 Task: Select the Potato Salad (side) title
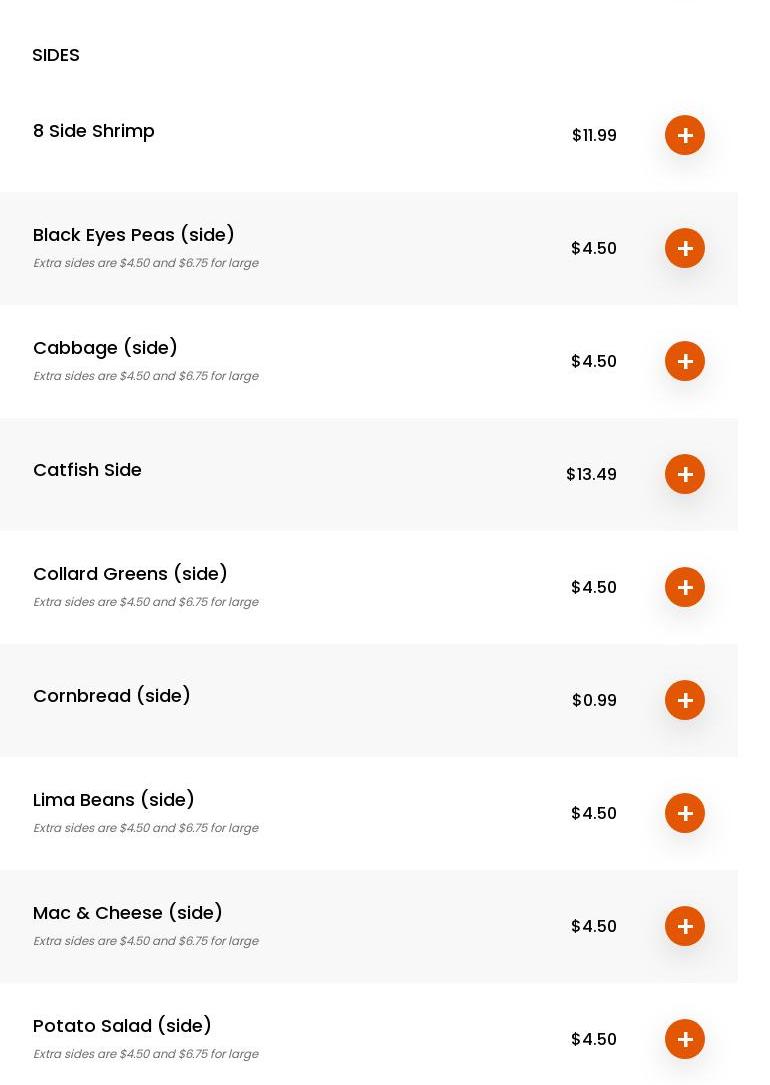pos(122,1026)
